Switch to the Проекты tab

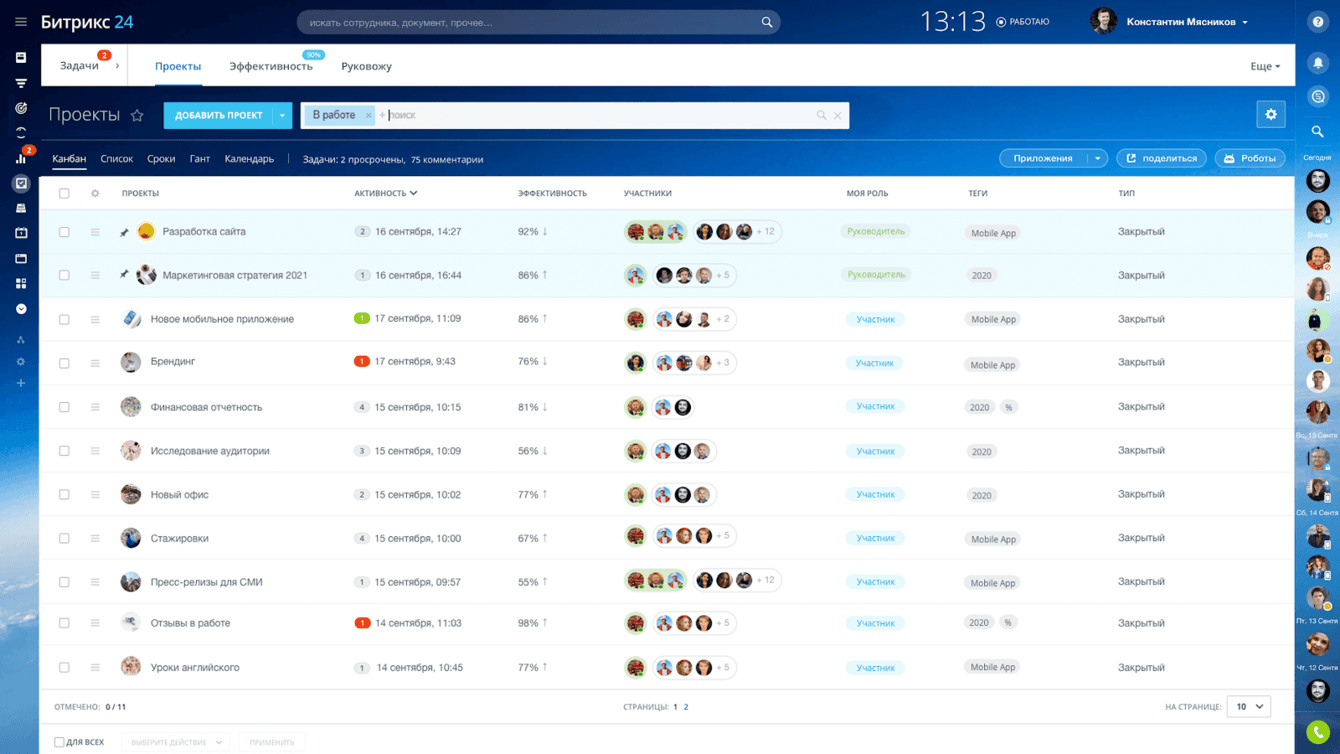[x=178, y=66]
